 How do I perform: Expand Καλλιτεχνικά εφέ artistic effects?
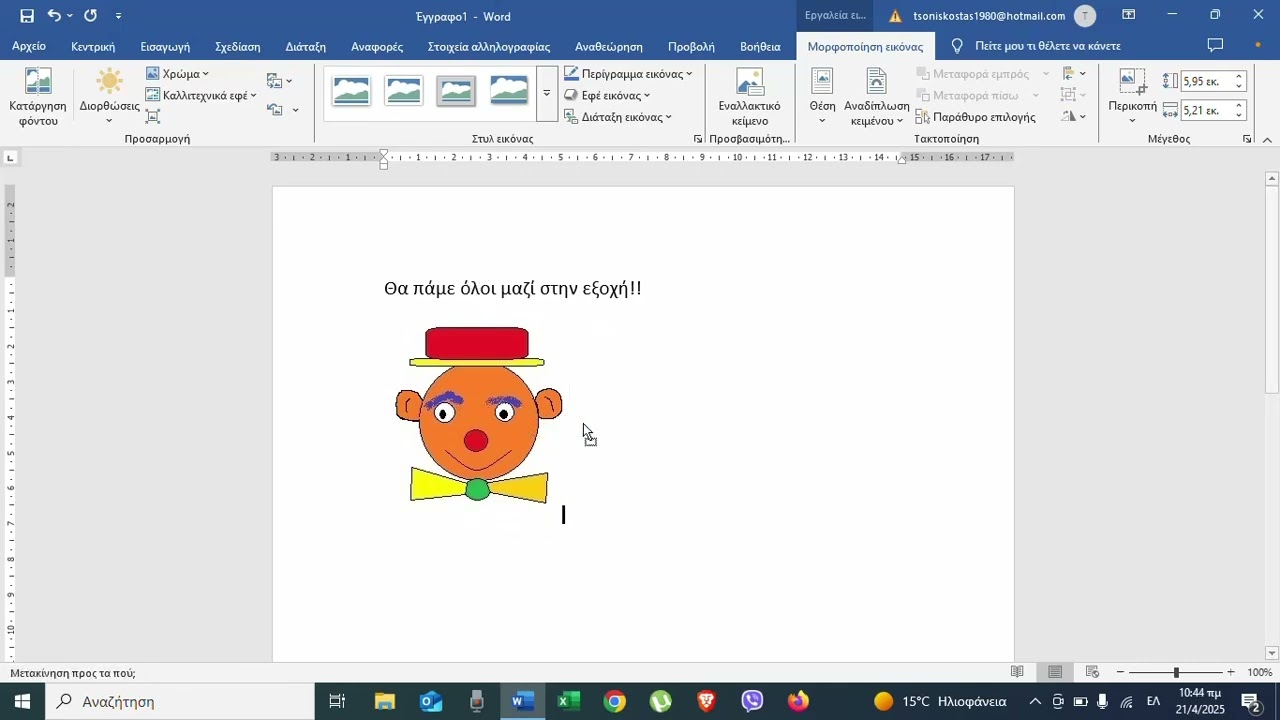click(x=201, y=95)
